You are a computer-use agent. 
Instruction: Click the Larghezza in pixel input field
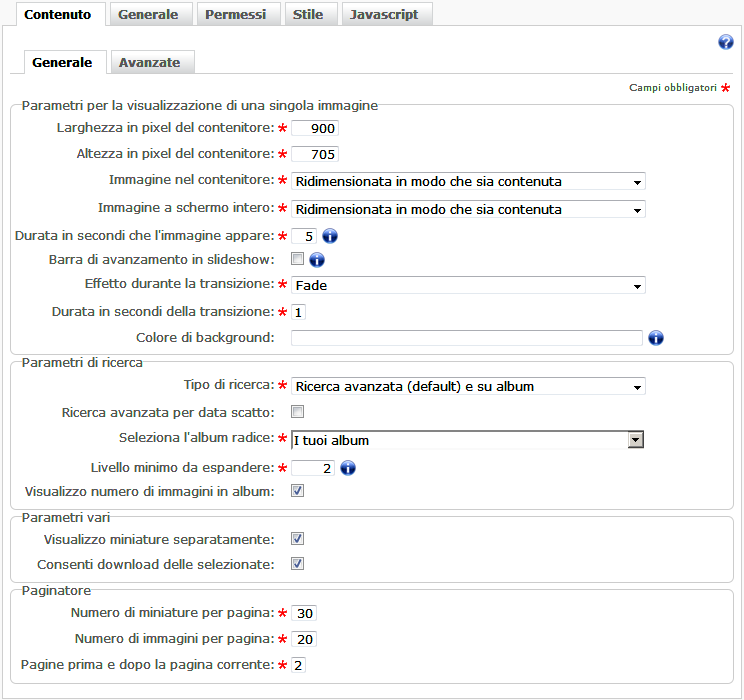pyautogui.click(x=315, y=128)
